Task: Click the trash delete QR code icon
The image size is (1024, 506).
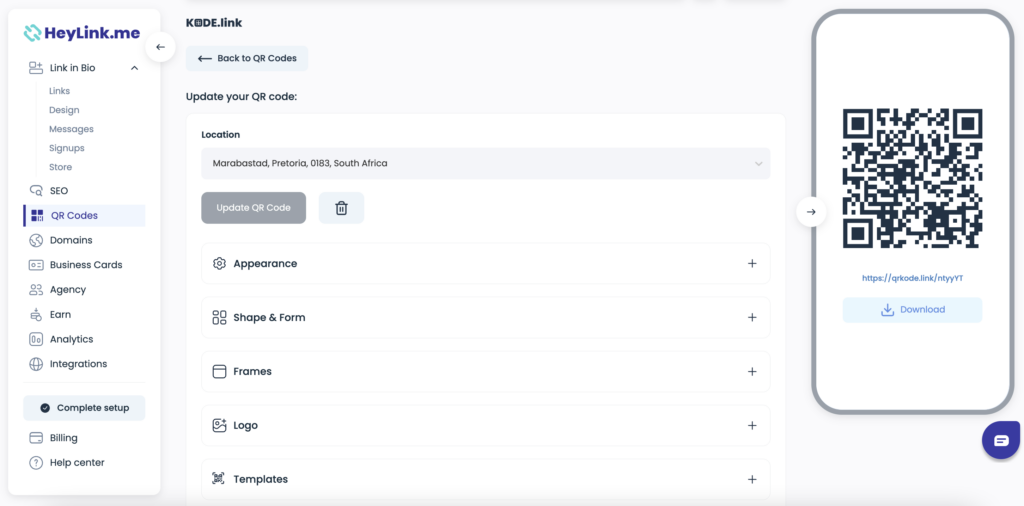Action: point(341,208)
